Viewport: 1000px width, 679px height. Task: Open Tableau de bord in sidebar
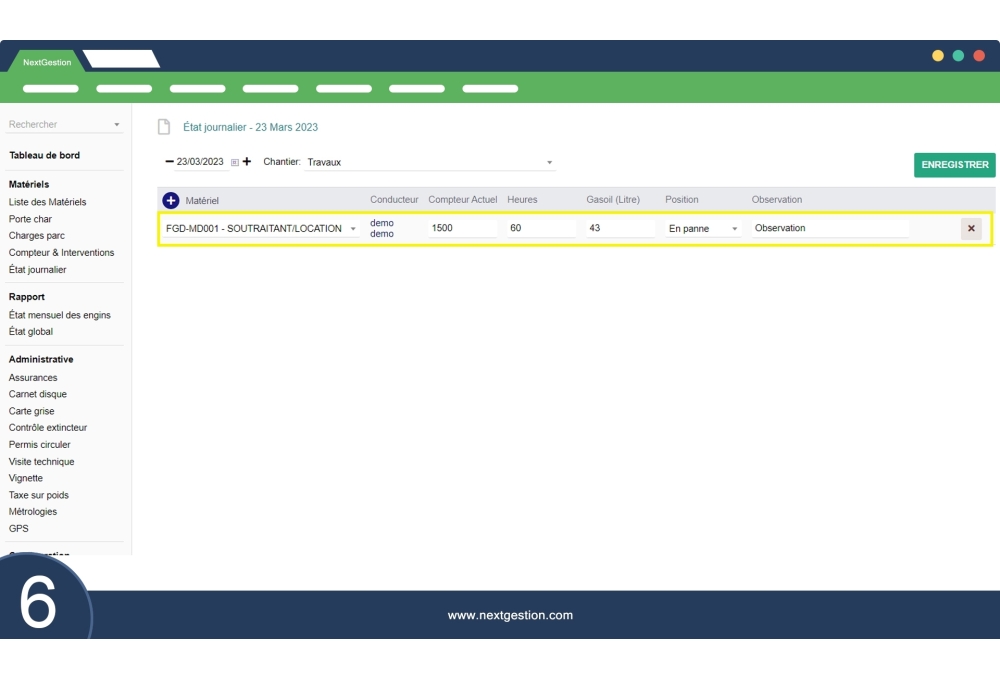[44, 156]
